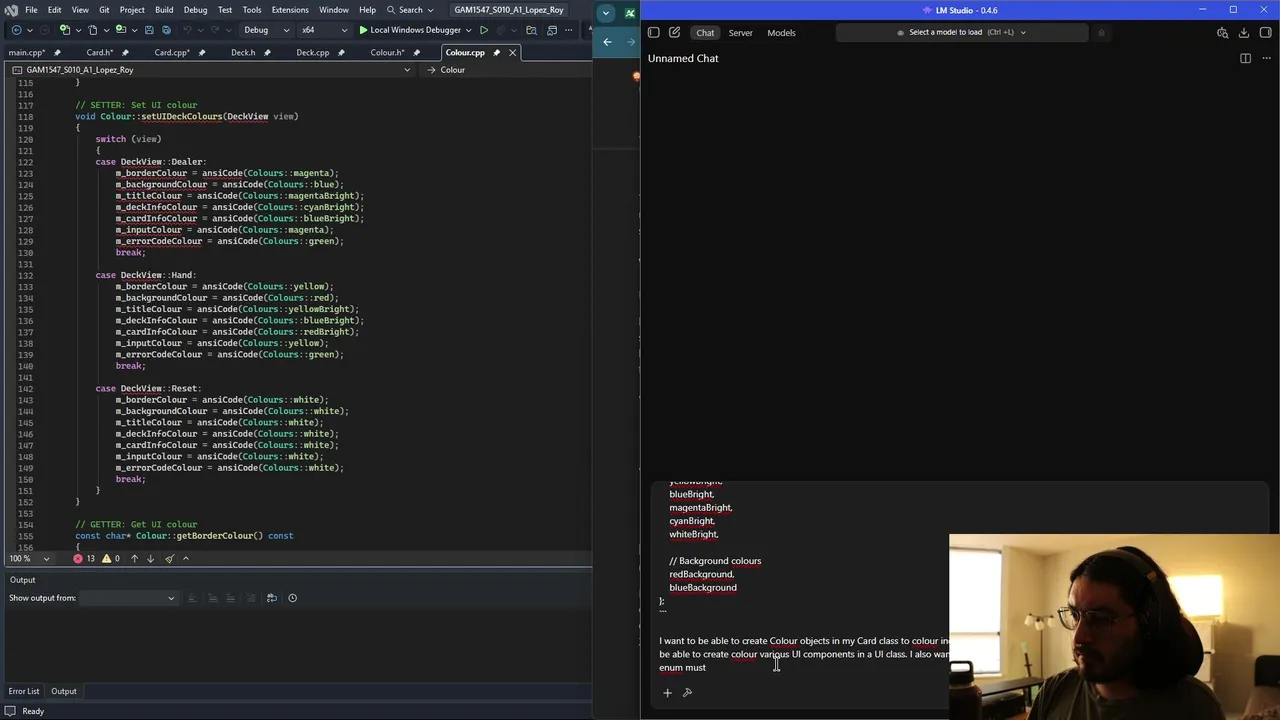Image resolution: width=1280 pixels, height=720 pixels.
Task: Click the Save All toolbar icon
Action: click(166, 30)
